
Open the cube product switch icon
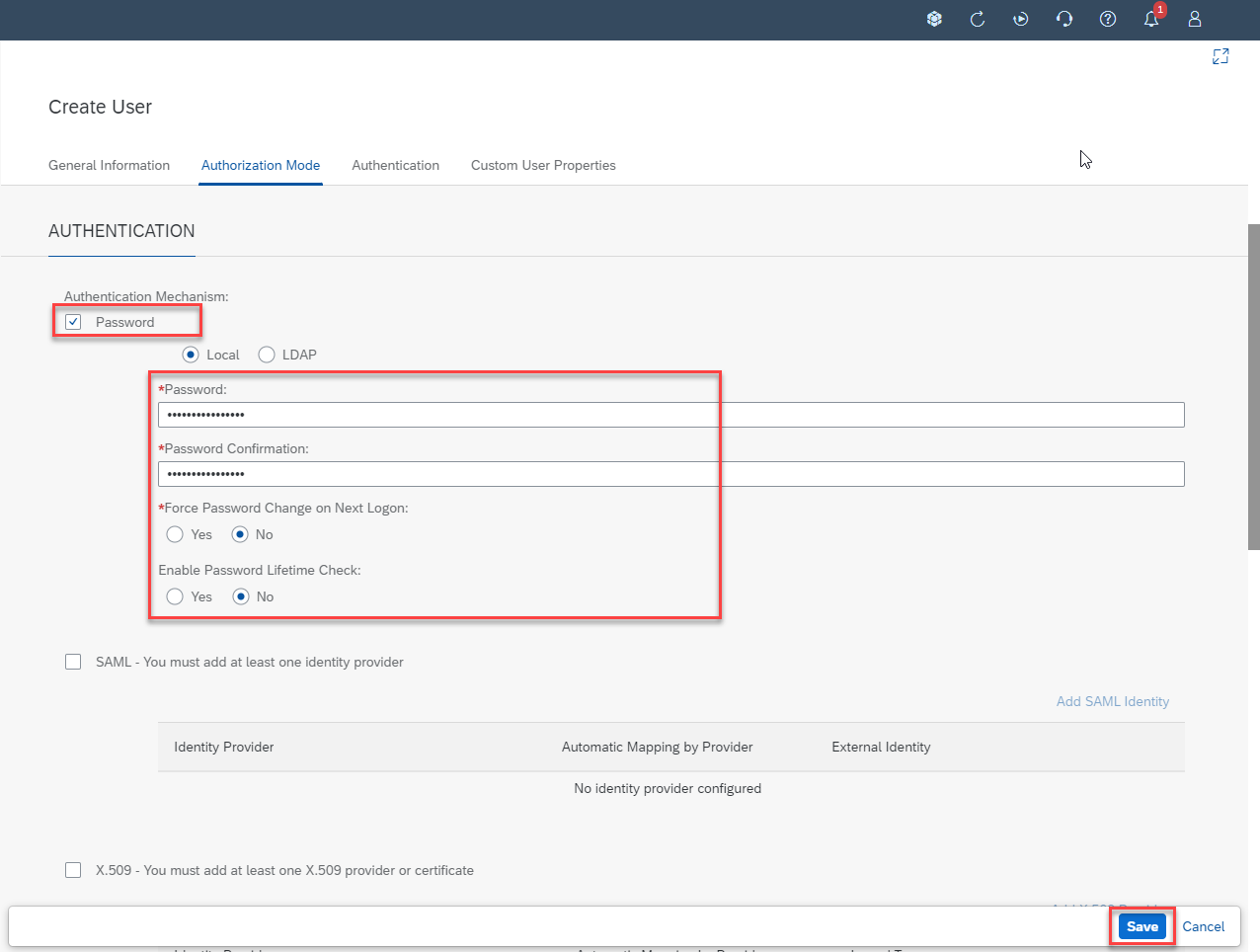(x=934, y=19)
